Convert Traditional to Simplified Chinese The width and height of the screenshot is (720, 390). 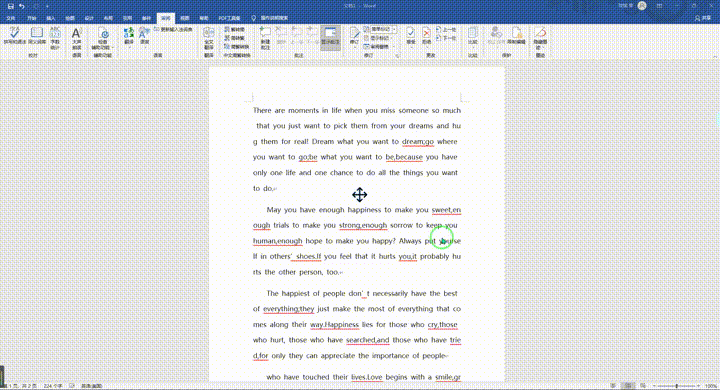tap(234, 29)
